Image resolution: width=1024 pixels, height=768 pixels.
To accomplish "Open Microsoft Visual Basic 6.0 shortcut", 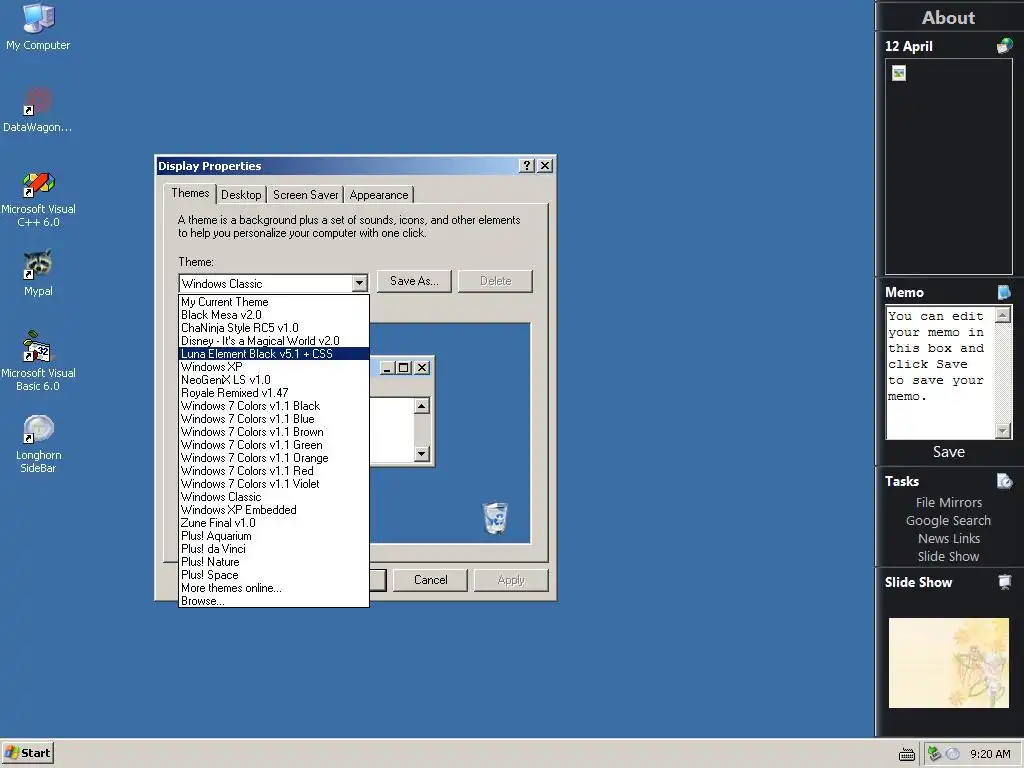I will click(38, 360).
